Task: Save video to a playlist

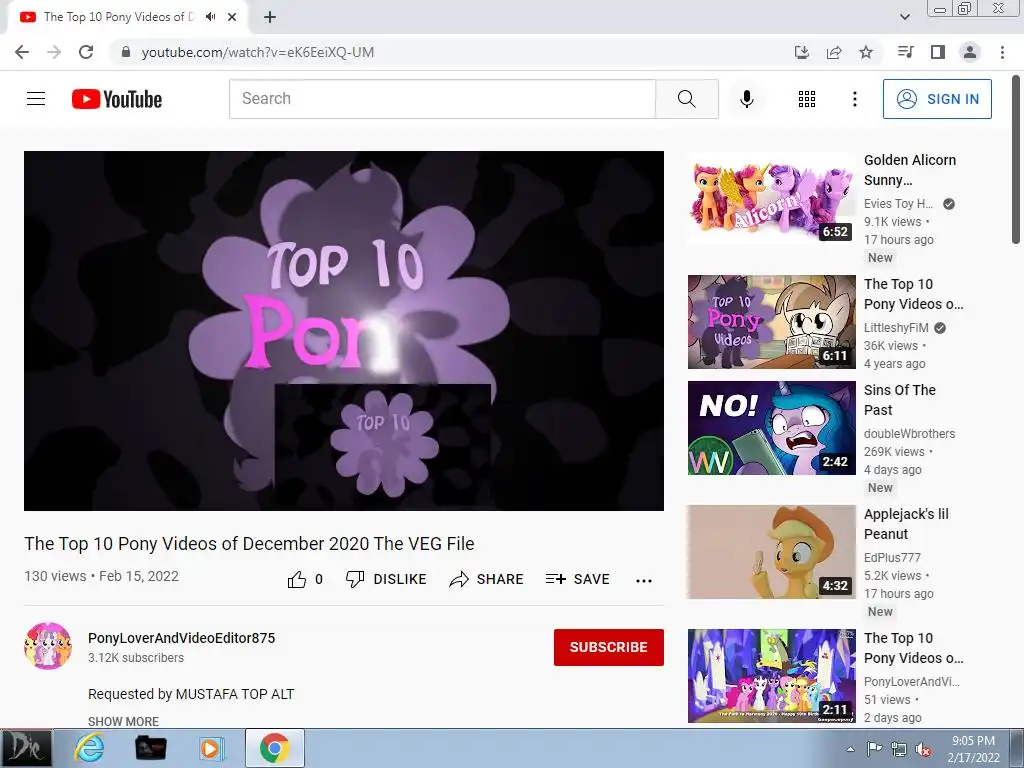Action: pos(577,579)
